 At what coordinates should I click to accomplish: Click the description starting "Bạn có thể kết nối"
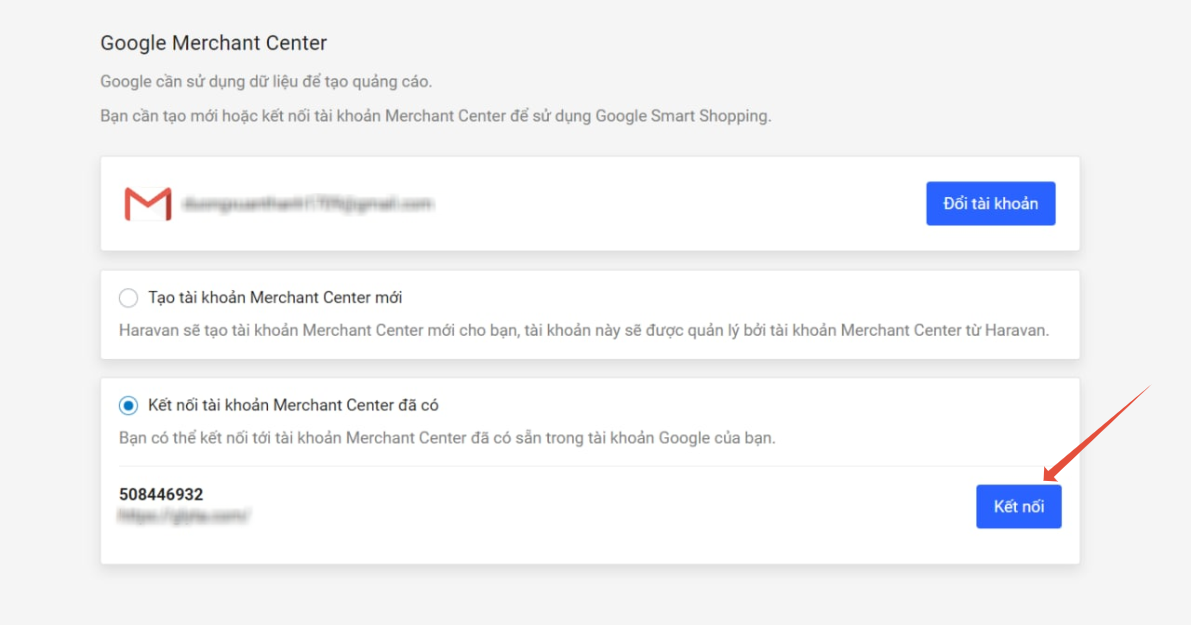(x=447, y=438)
